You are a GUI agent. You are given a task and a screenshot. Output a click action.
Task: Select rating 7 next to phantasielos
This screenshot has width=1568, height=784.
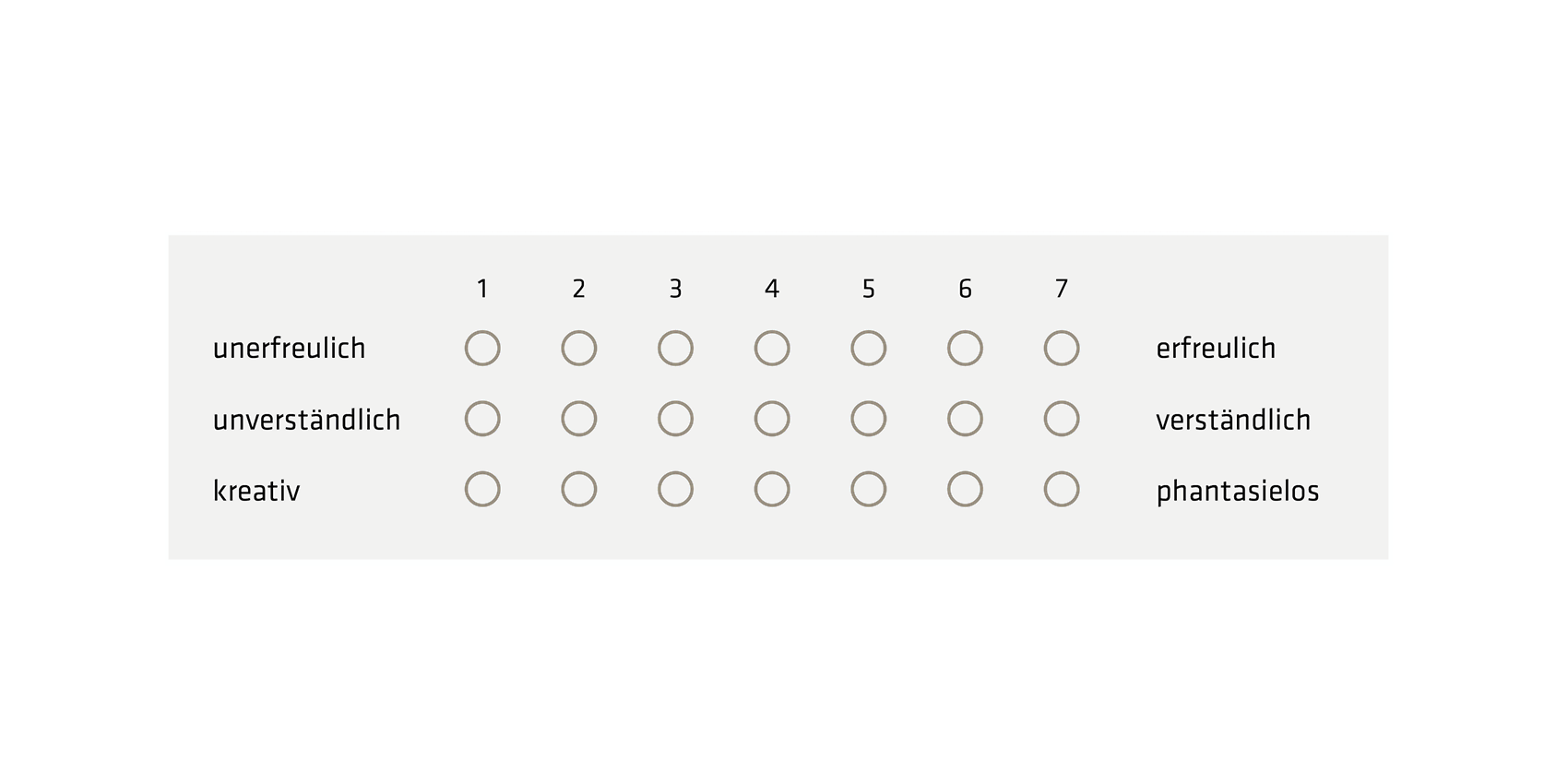pos(1062,489)
